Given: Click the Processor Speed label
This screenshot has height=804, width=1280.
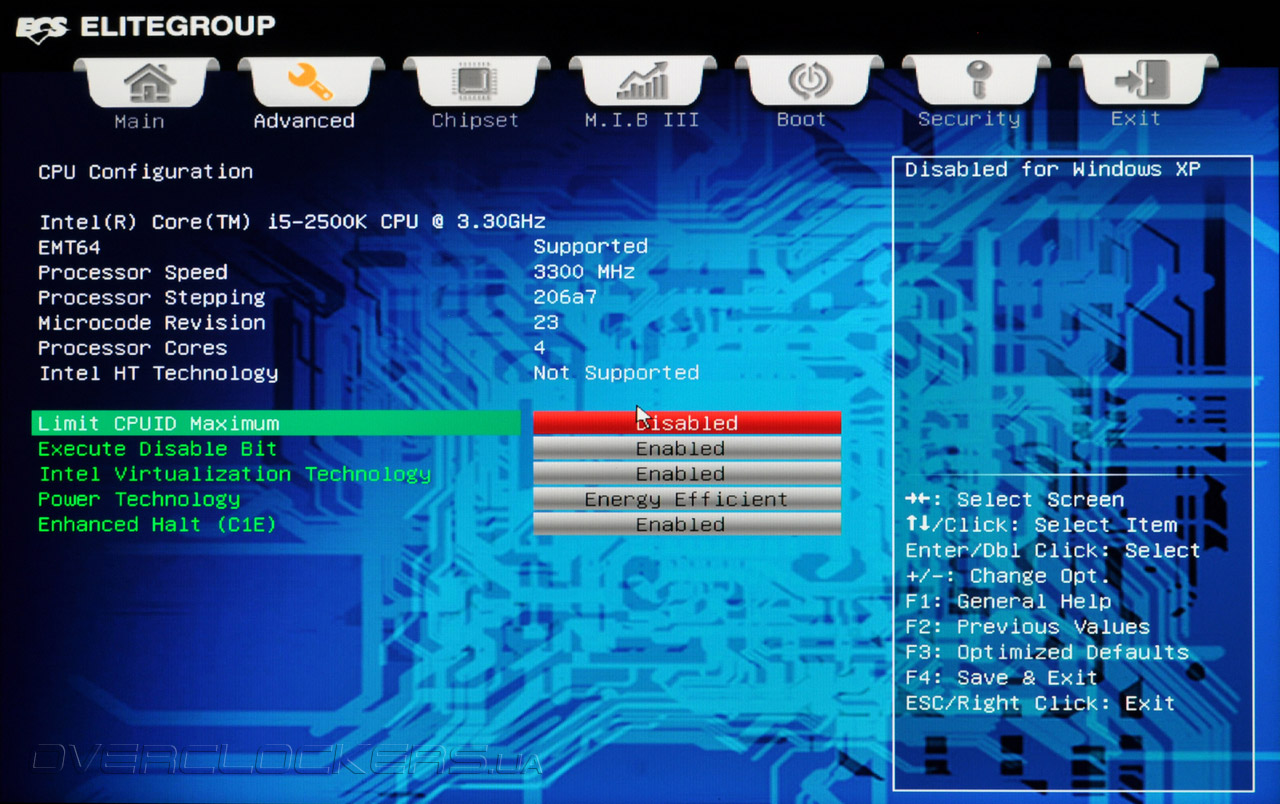Looking at the screenshot, I should [x=133, y=272].
